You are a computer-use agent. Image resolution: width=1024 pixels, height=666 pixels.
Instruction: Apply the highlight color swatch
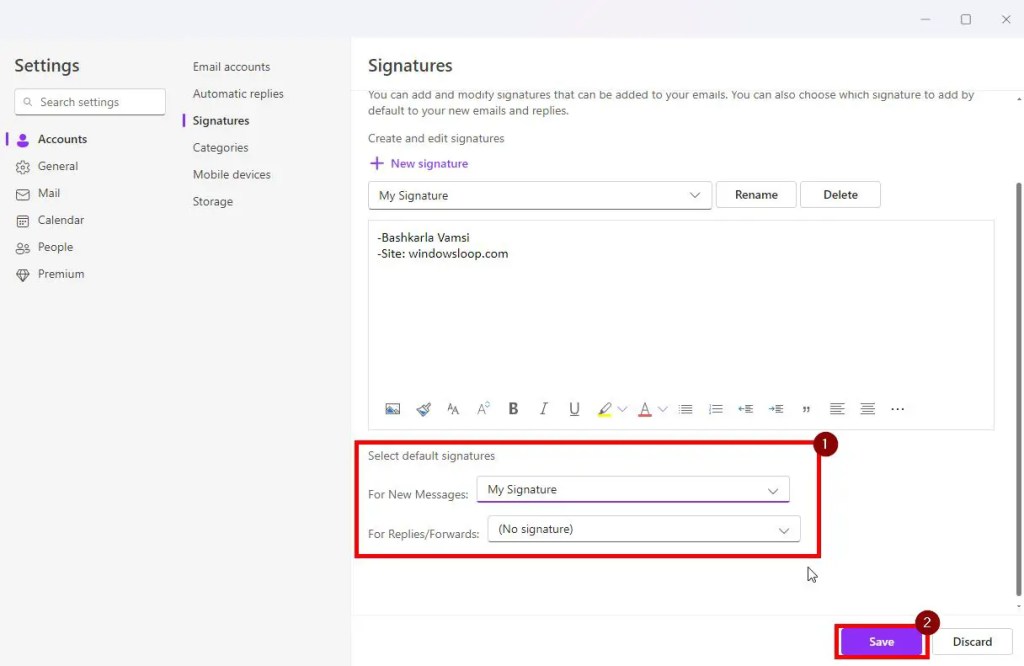(x=606, y=408)
